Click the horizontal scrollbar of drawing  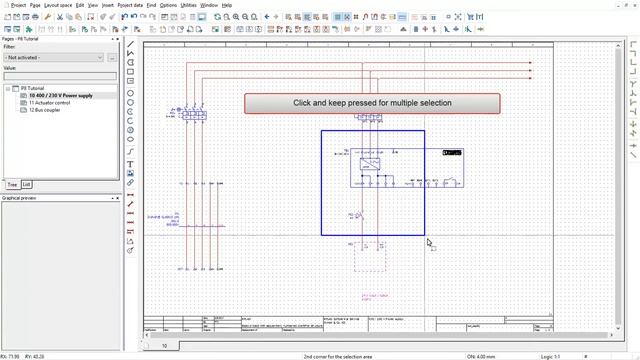[379, 335]
